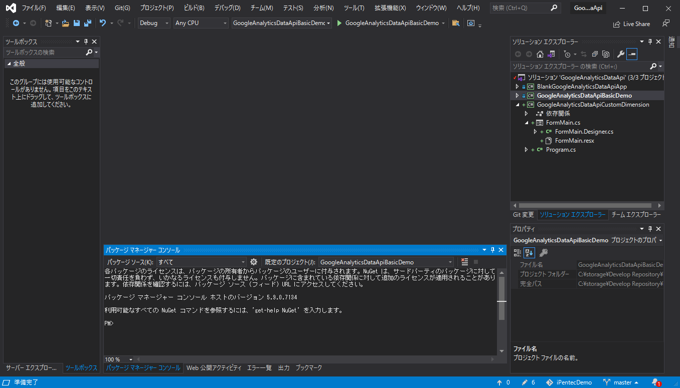Switch to the Git 変更 tab
Viewport: 680px width, 388px height.
click(x=523, y=215)
